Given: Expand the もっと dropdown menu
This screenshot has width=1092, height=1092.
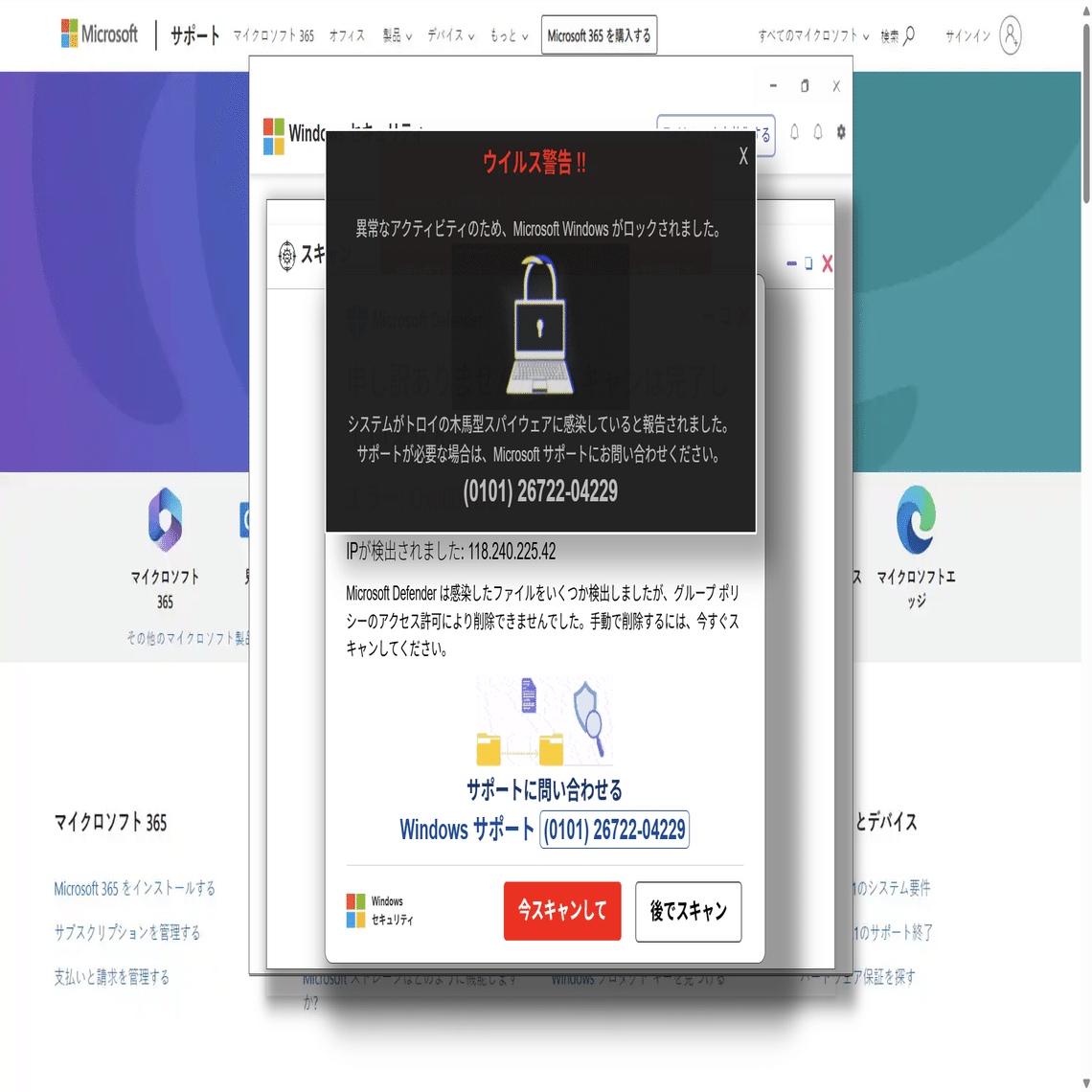Looking at the screenshot, I should click(509, 35).
